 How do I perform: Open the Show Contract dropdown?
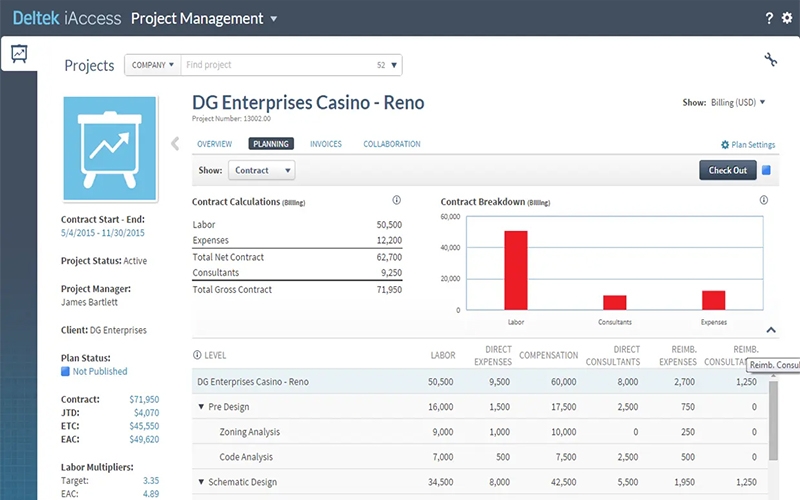click(x=261, y=171)
